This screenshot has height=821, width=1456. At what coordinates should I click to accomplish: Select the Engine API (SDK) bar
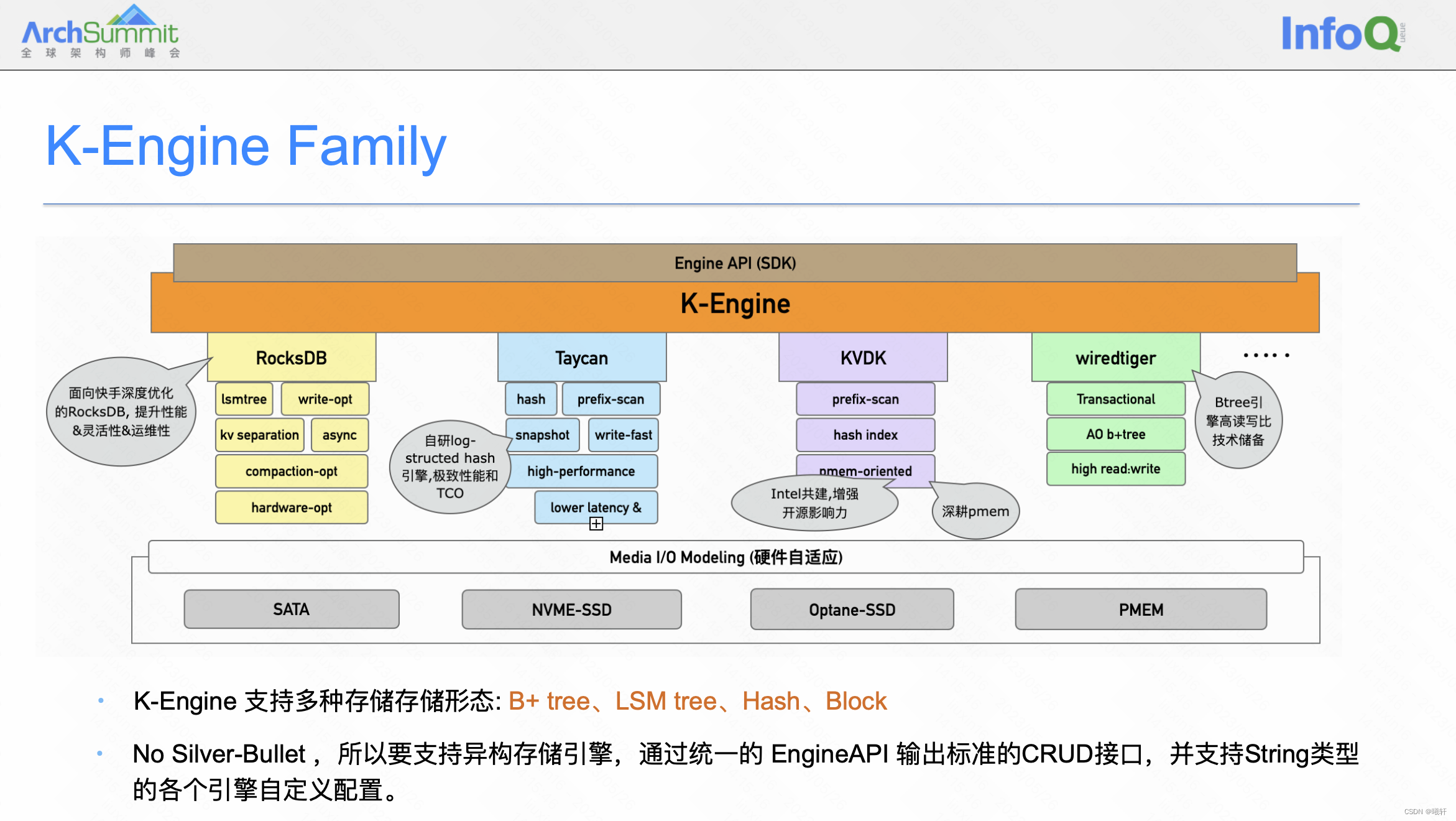tap(735, 262)
